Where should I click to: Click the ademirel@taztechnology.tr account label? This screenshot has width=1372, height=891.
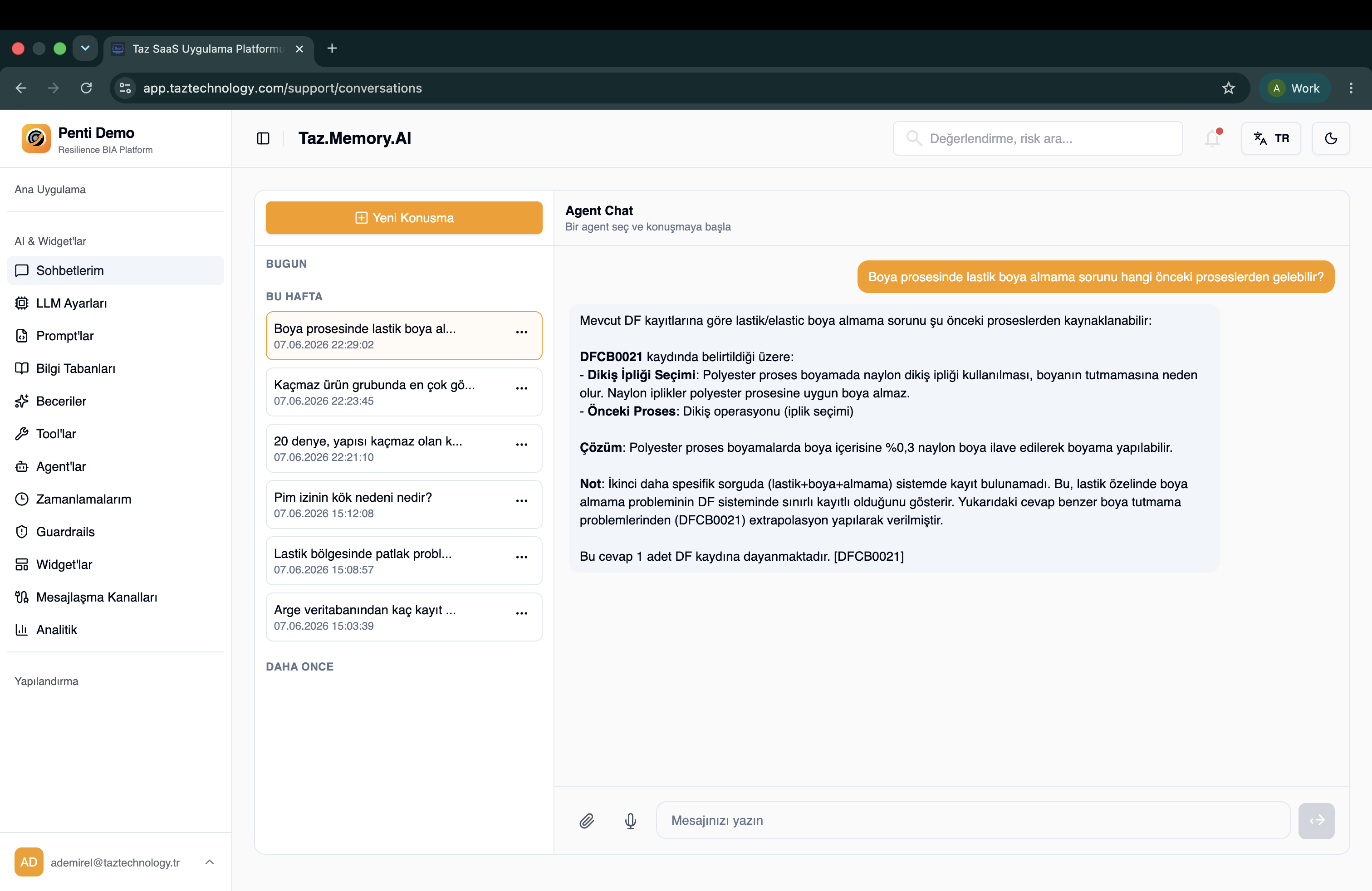click(115, 863)
